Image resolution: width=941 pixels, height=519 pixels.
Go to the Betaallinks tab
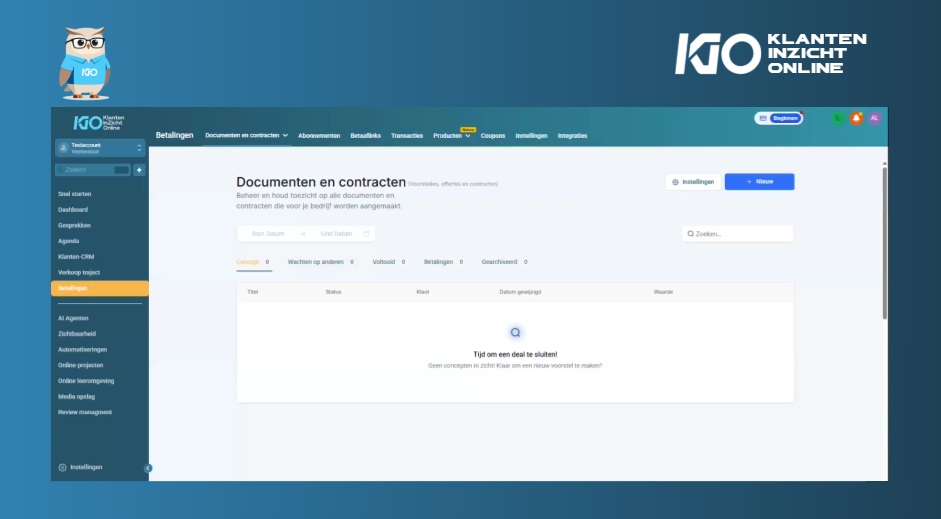(x=365, y=136)
